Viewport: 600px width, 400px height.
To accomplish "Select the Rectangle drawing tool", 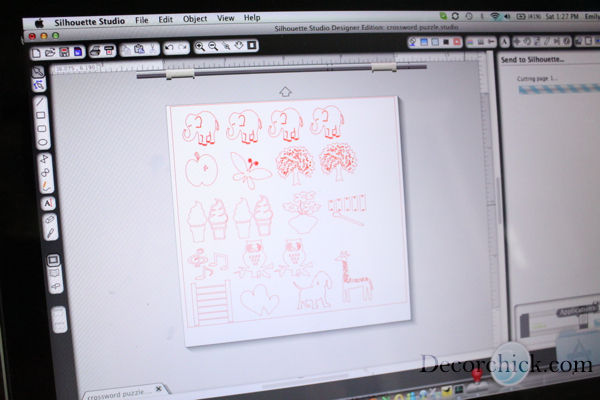I will (41, 115).
